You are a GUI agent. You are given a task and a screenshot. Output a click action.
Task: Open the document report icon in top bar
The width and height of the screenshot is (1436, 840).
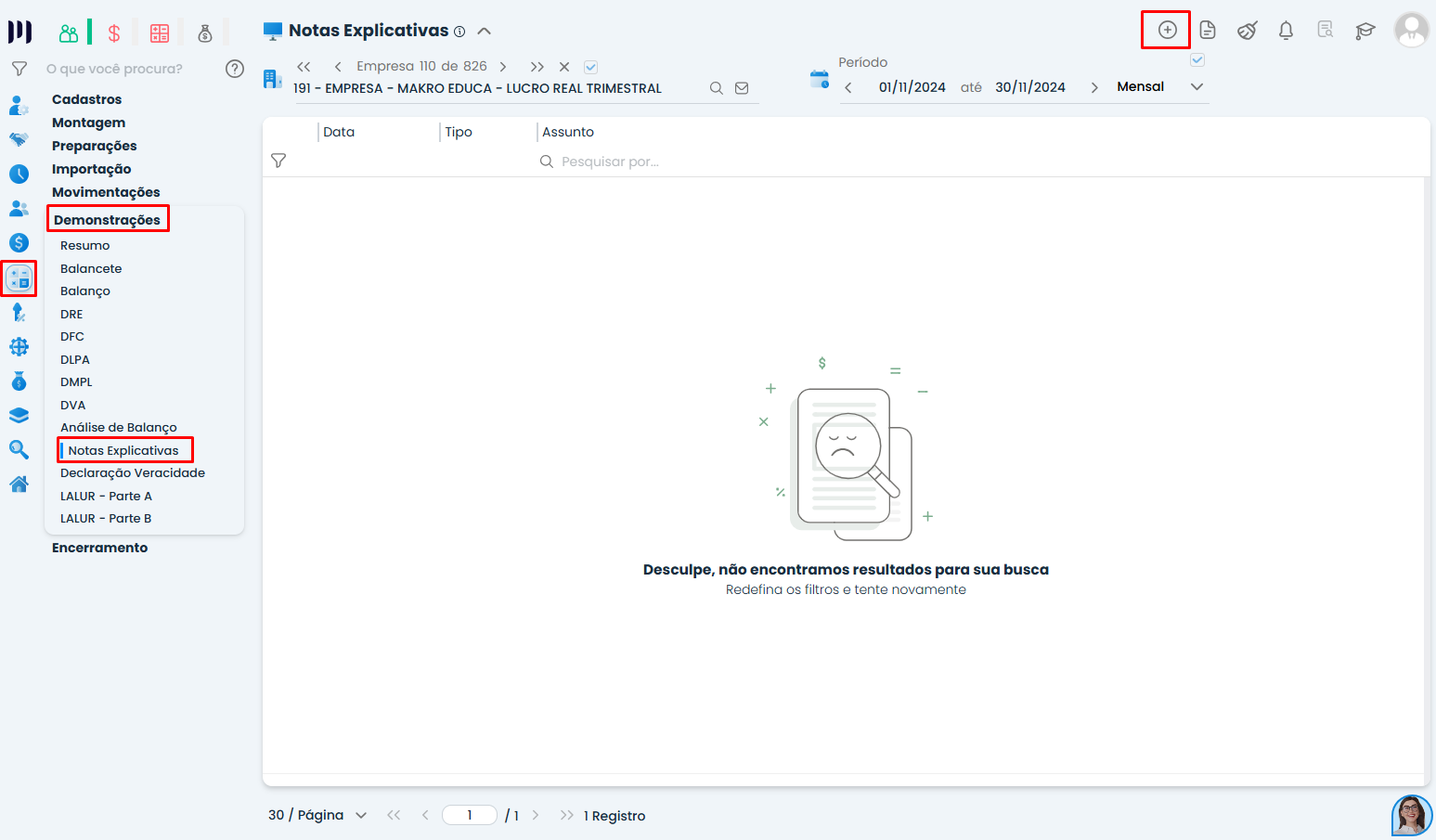click(x=1207, y=31)
